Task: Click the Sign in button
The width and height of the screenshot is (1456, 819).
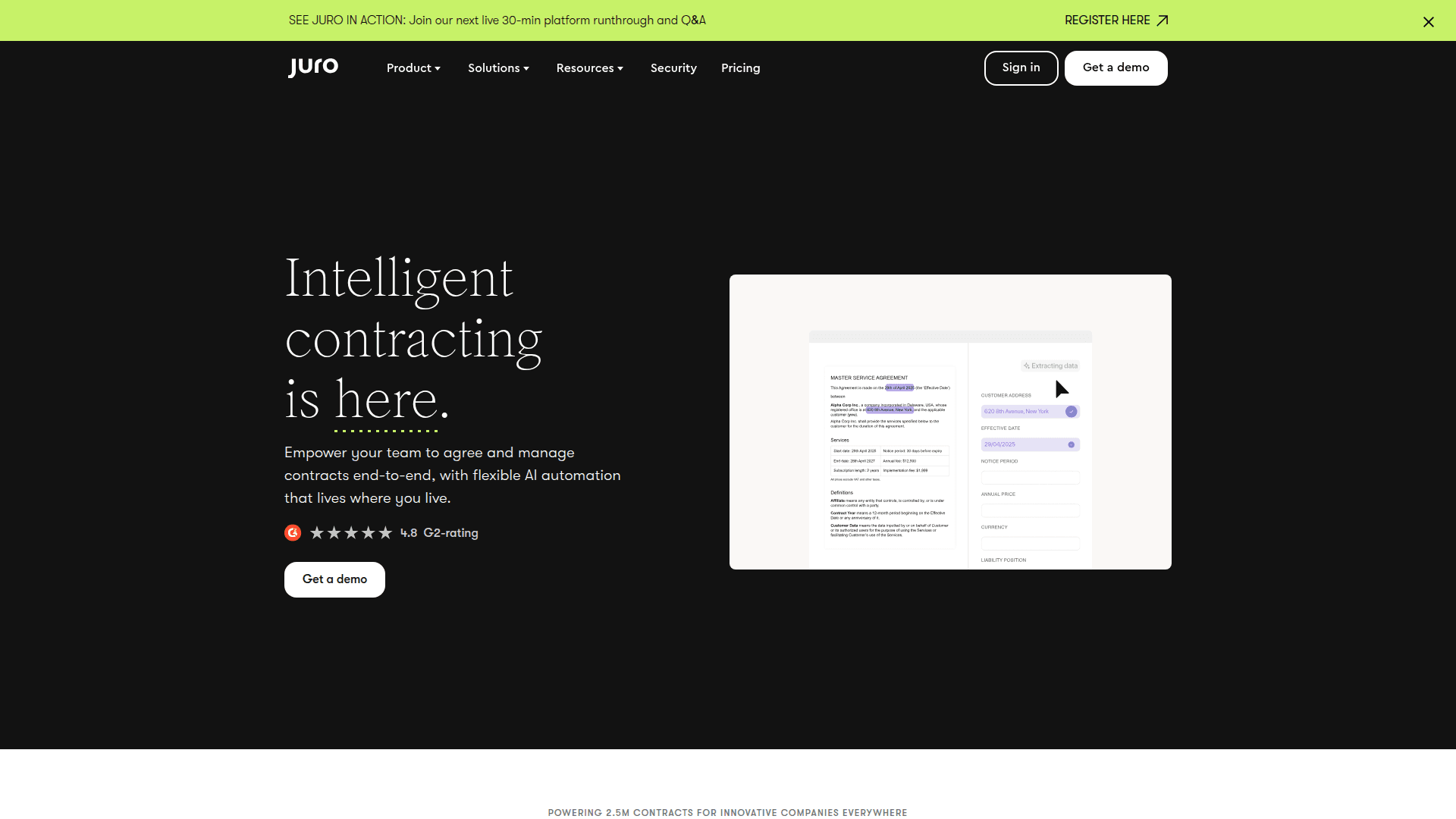Action: pos(1021,68)
